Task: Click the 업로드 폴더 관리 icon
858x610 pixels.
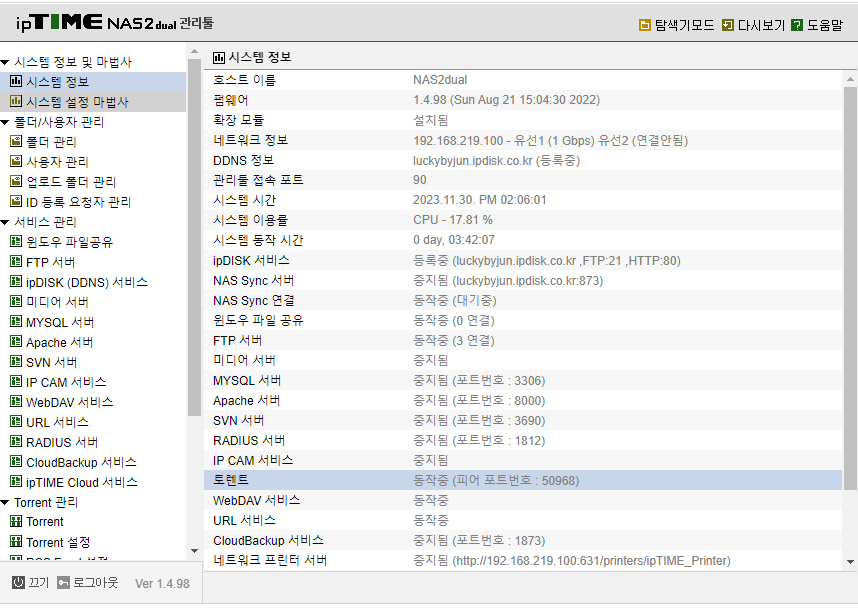Action: [x=16, y=181]
